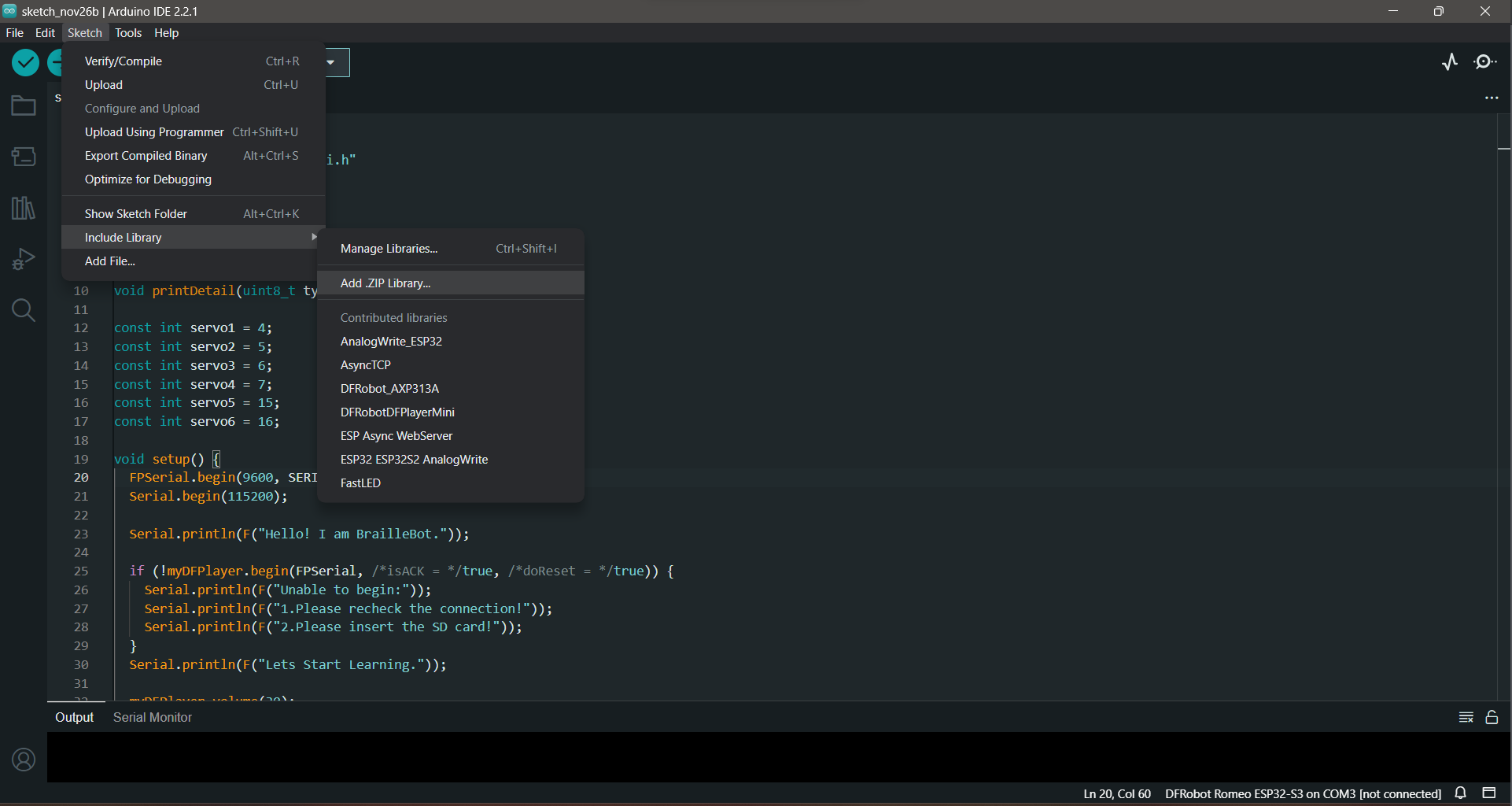The height and width of the screenshot is (806, 1512).
Task: Select Upload Using Programmer
Action: pos(194,132)
